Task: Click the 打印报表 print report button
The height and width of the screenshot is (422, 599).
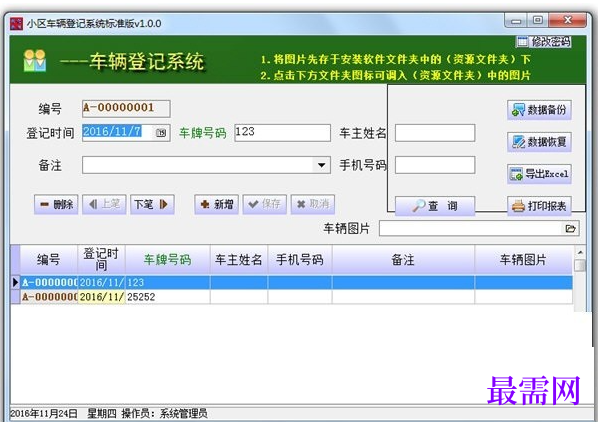Action: [539, 206]
